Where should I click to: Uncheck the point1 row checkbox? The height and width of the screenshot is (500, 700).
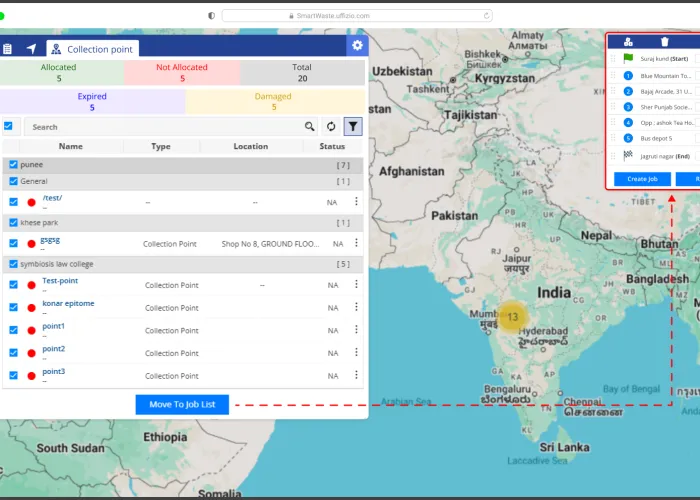[x=13, y=330]
